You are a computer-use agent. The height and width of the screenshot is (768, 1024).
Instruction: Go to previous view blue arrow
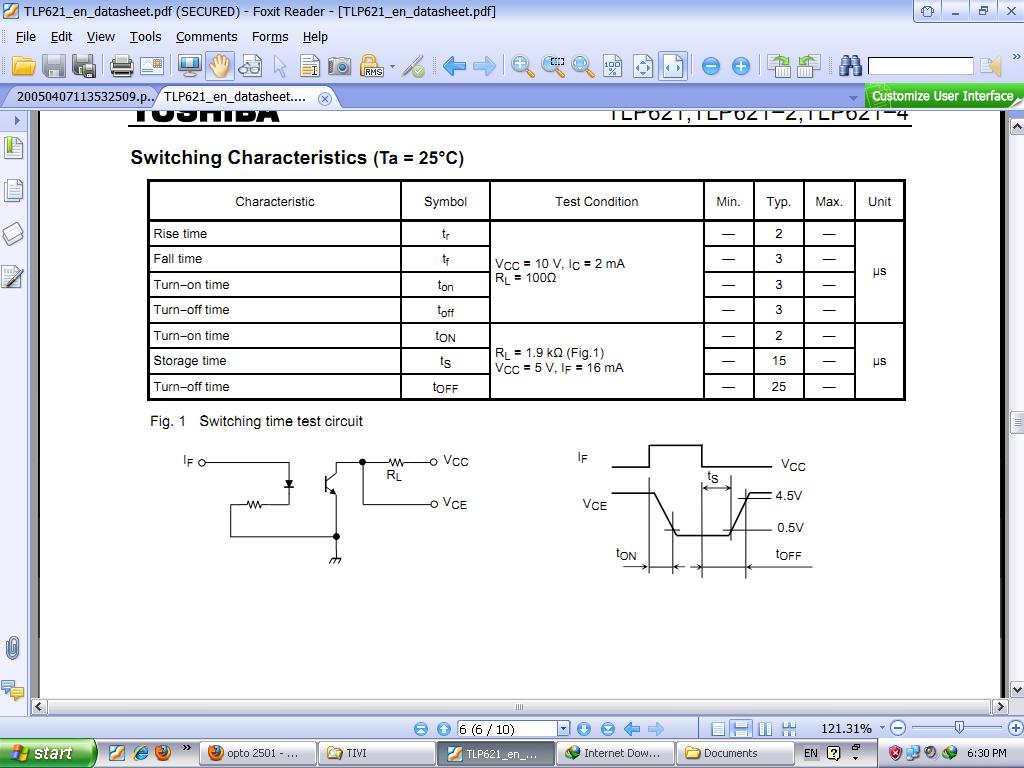point(454,66)
